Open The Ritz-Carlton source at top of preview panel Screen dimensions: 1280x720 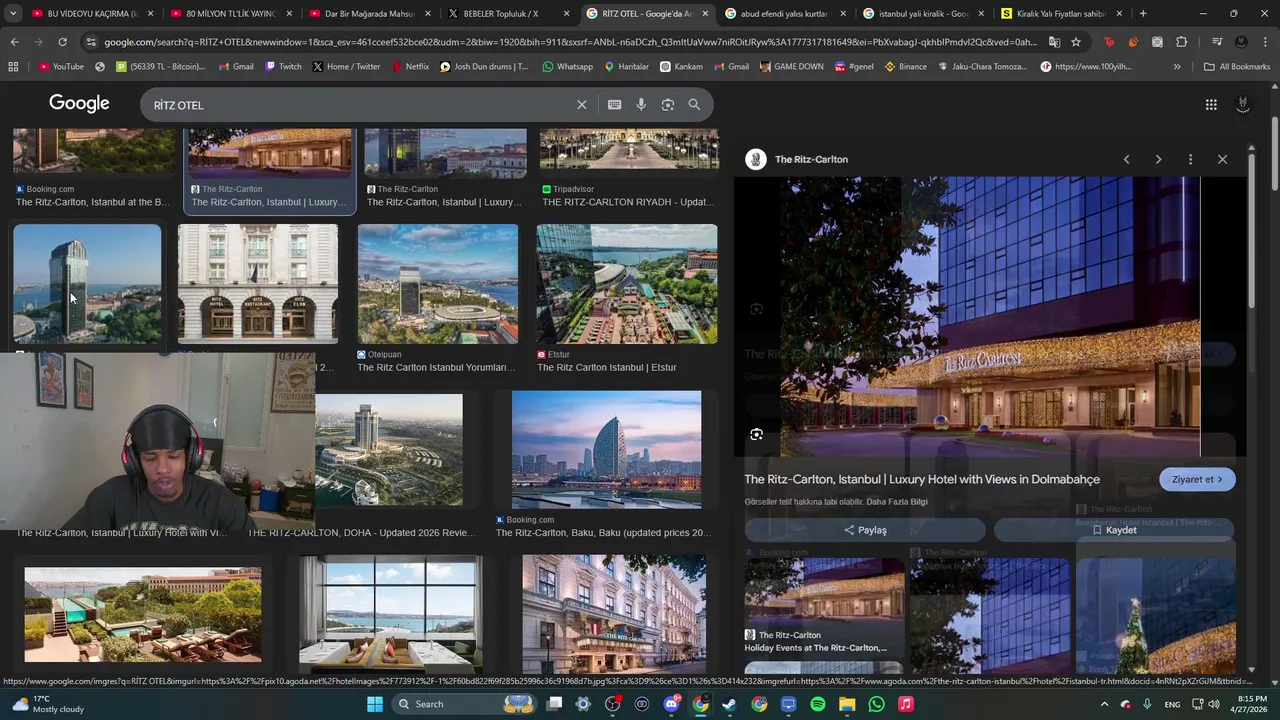click(x=797, y=159)
